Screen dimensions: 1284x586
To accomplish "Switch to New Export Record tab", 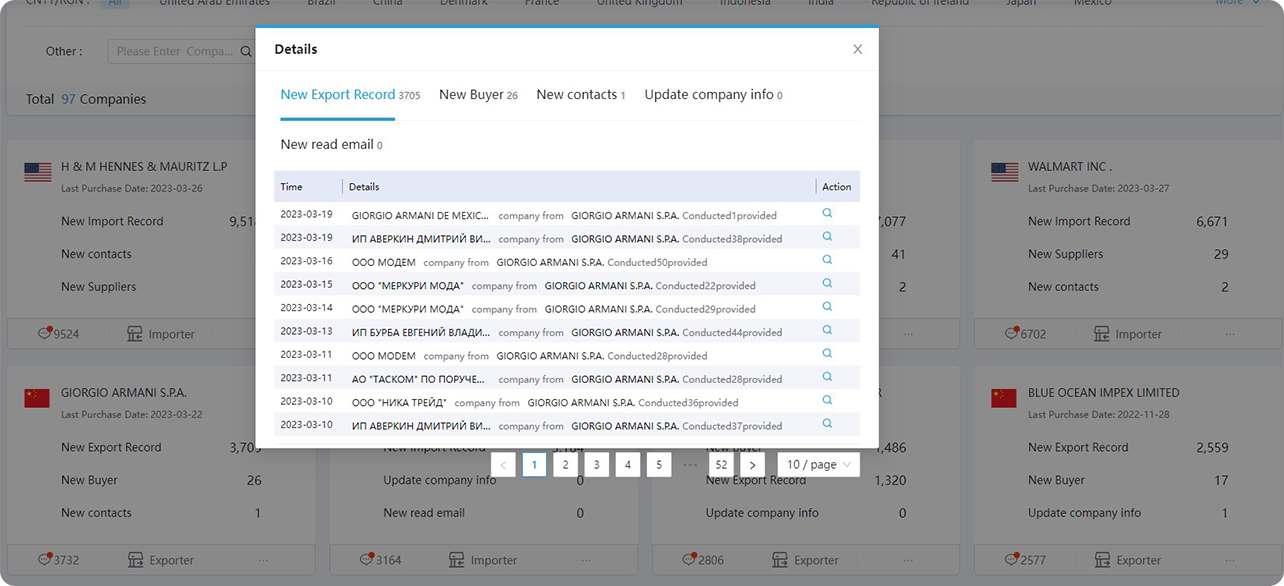I will coord(350,95).
